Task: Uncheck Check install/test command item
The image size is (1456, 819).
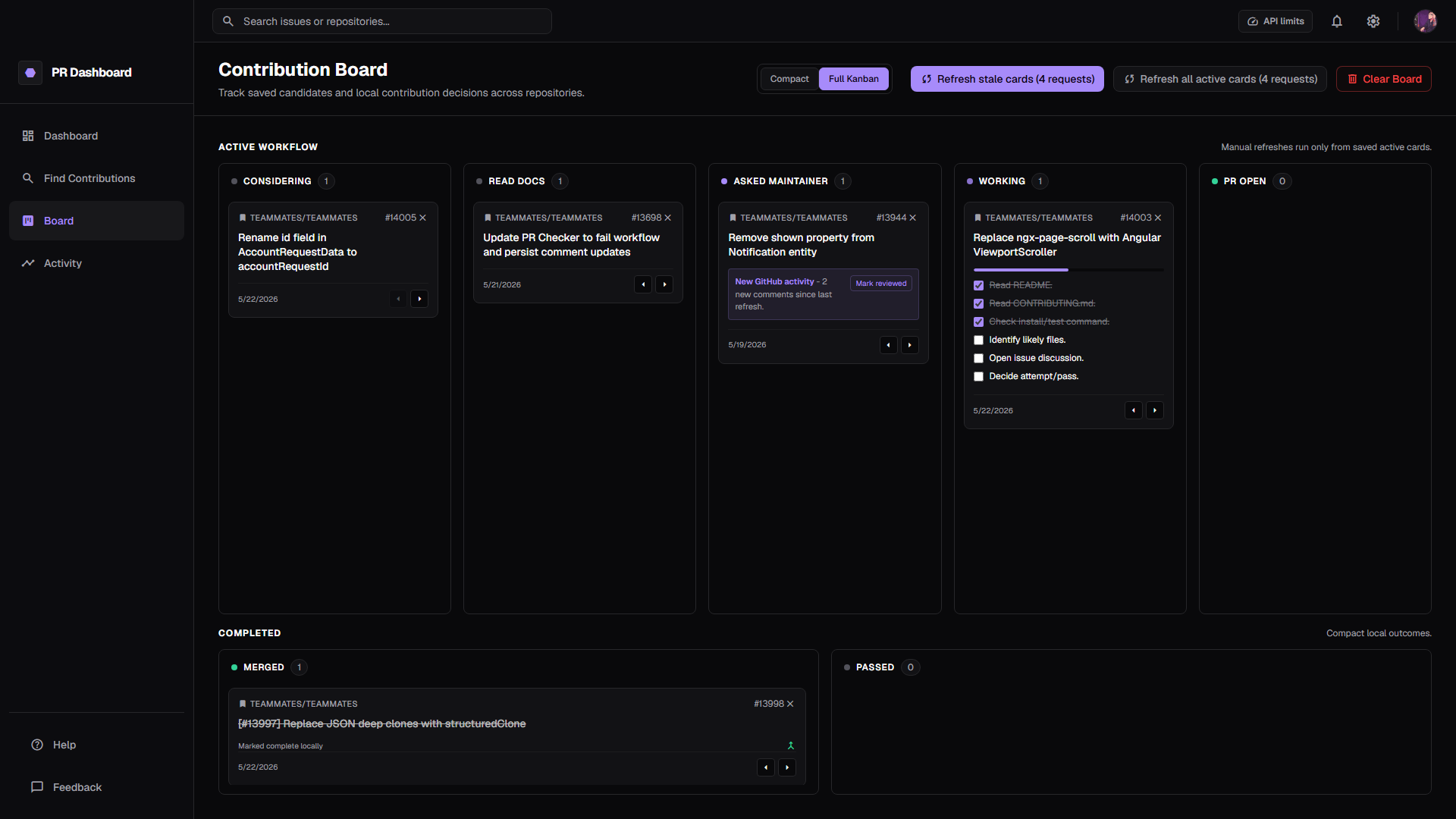Action: pyautogui.click(x=978, y=322)
